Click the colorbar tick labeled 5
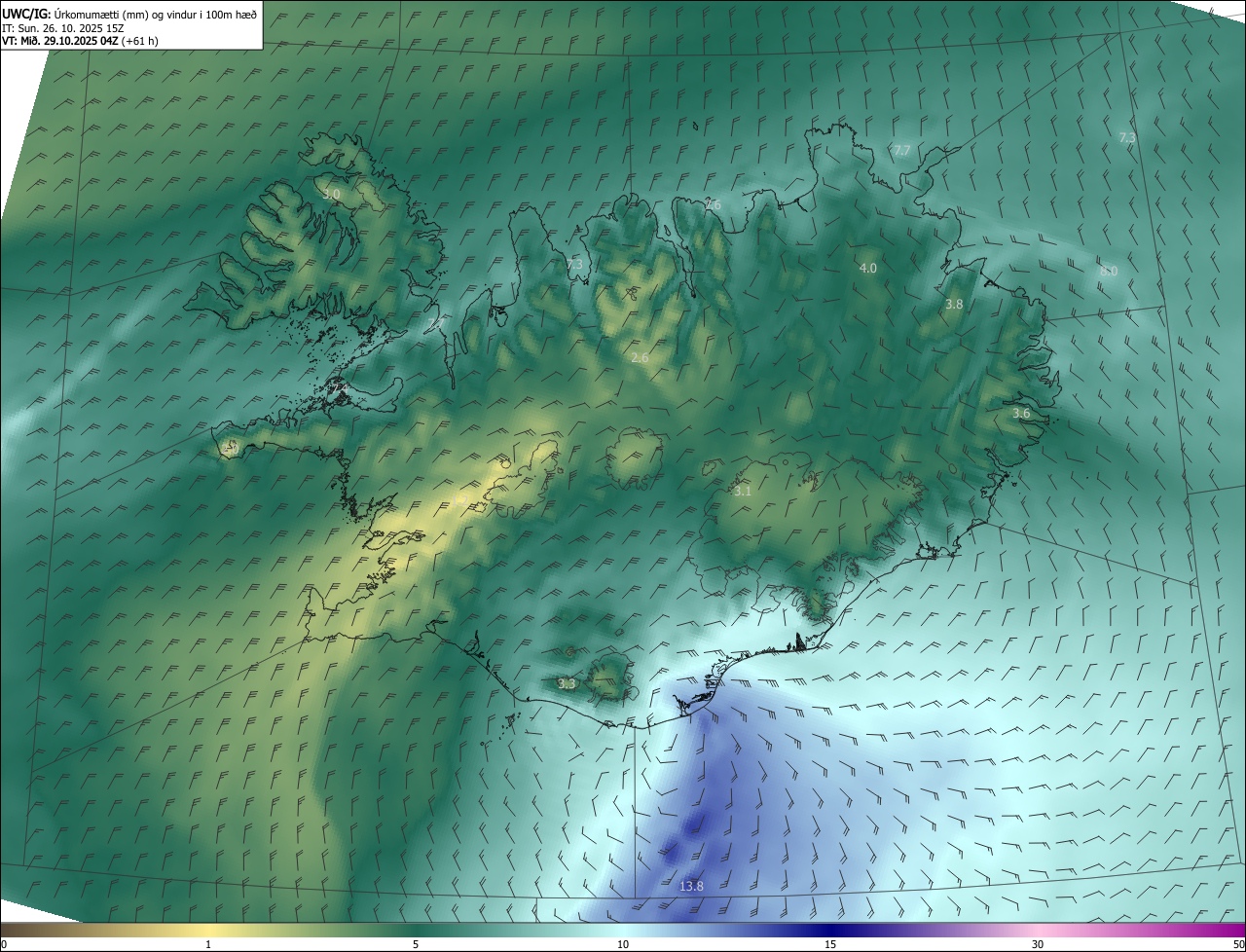1246x952 pixels. tap(416, 945)
